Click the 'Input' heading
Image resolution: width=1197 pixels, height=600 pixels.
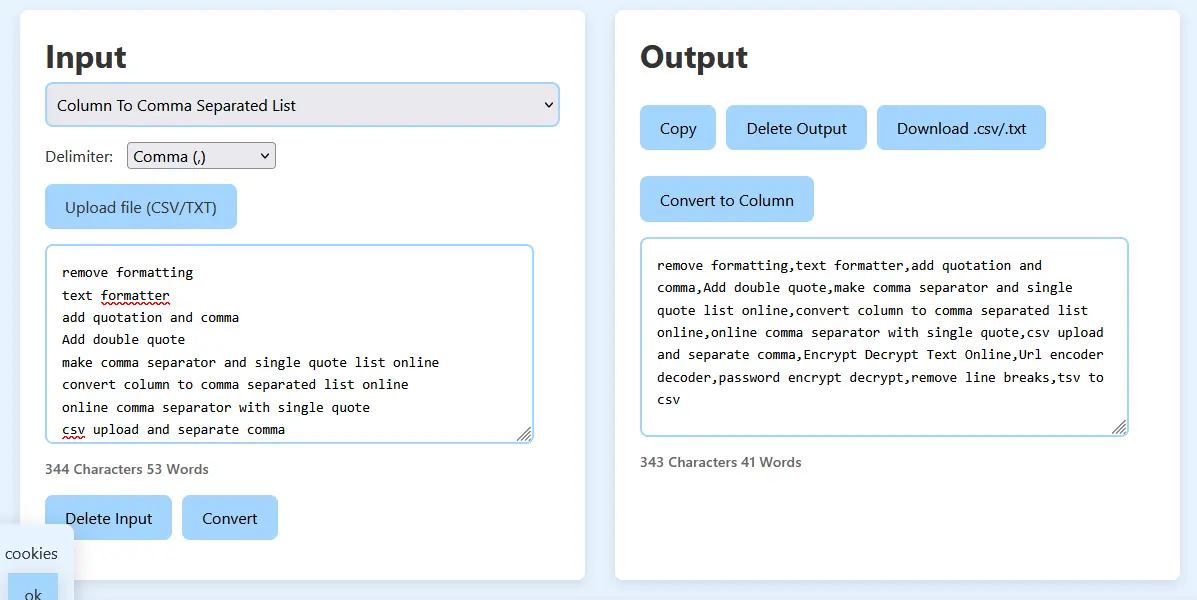point(86,57)
